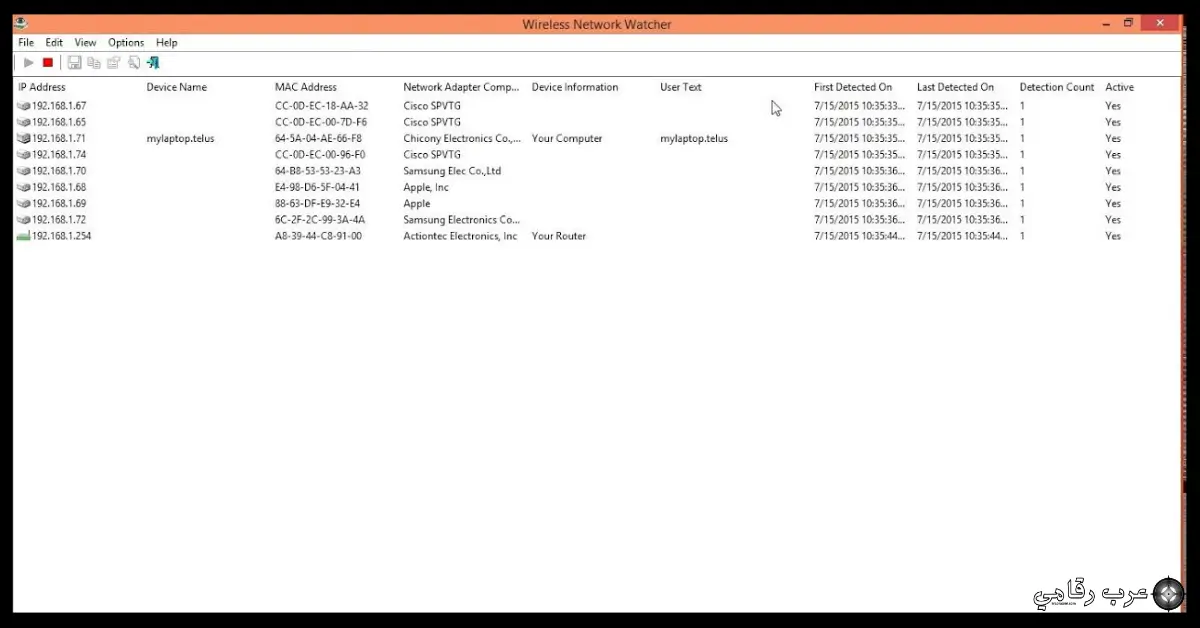The image size is (1200, 628).
Task: Sort by the Detection Count column header
Action: pyautogui.click(x=1056, y=87)
